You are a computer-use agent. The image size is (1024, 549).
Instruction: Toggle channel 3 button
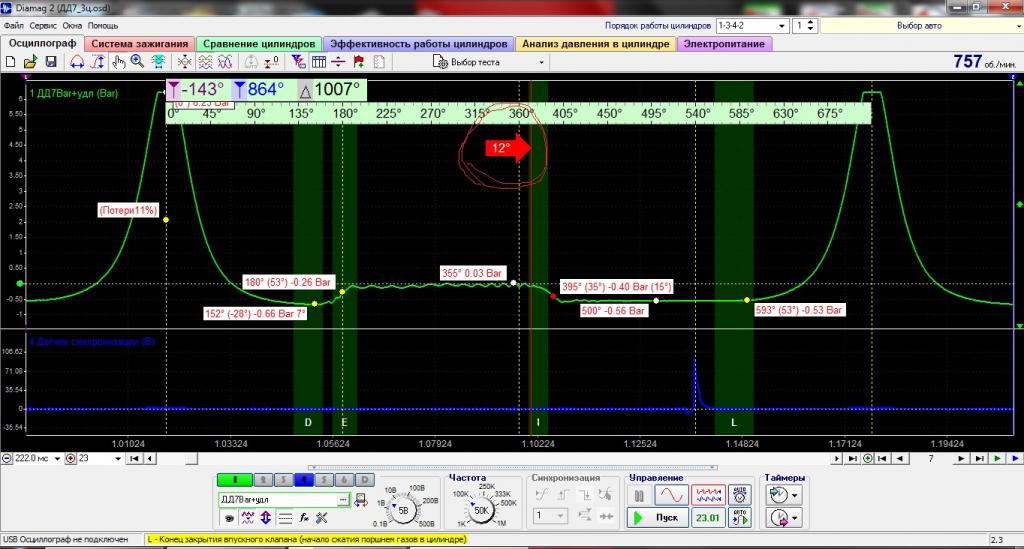click(x=283, y=480)
